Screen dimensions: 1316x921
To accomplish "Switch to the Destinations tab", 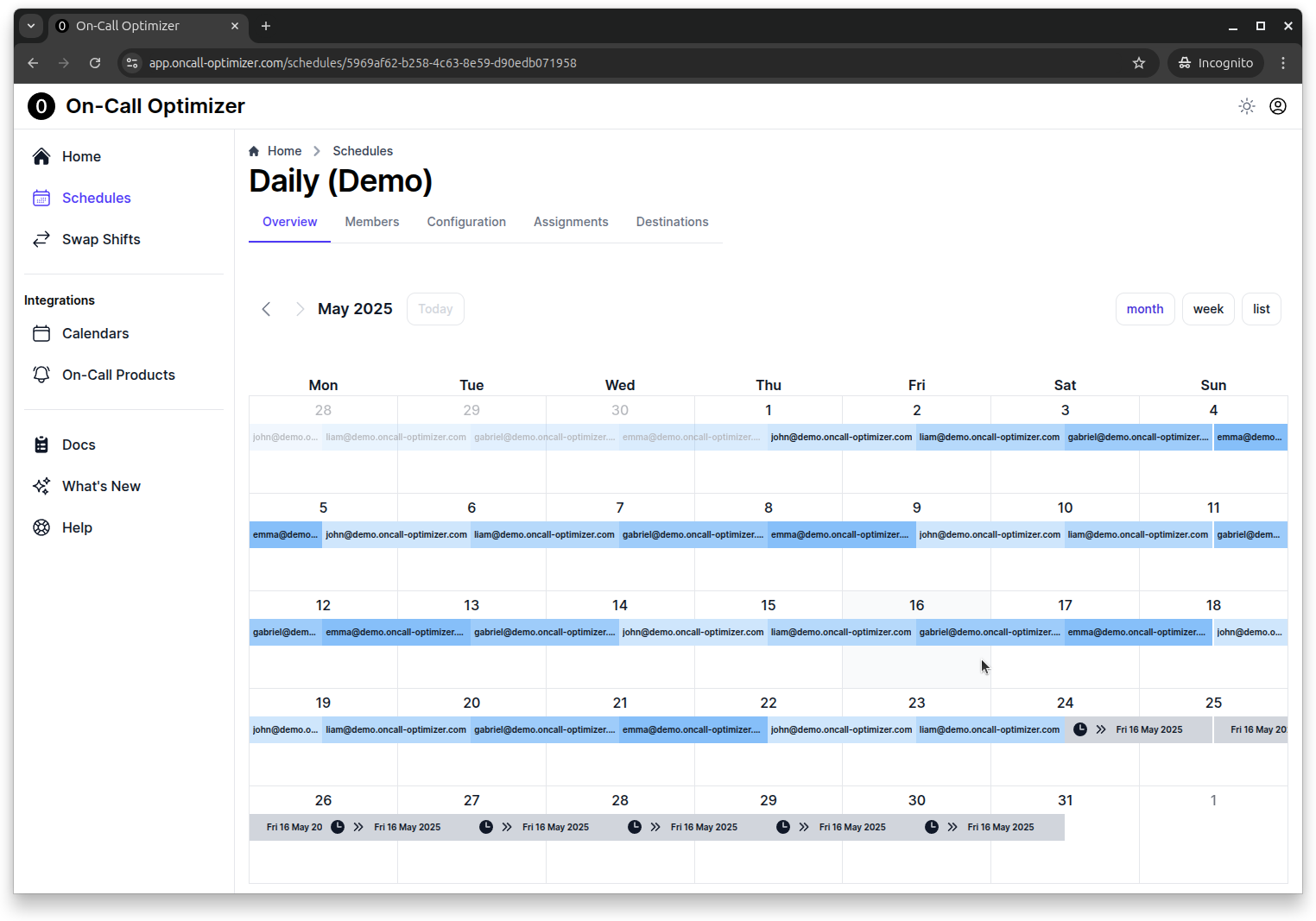I will [672, 222].
